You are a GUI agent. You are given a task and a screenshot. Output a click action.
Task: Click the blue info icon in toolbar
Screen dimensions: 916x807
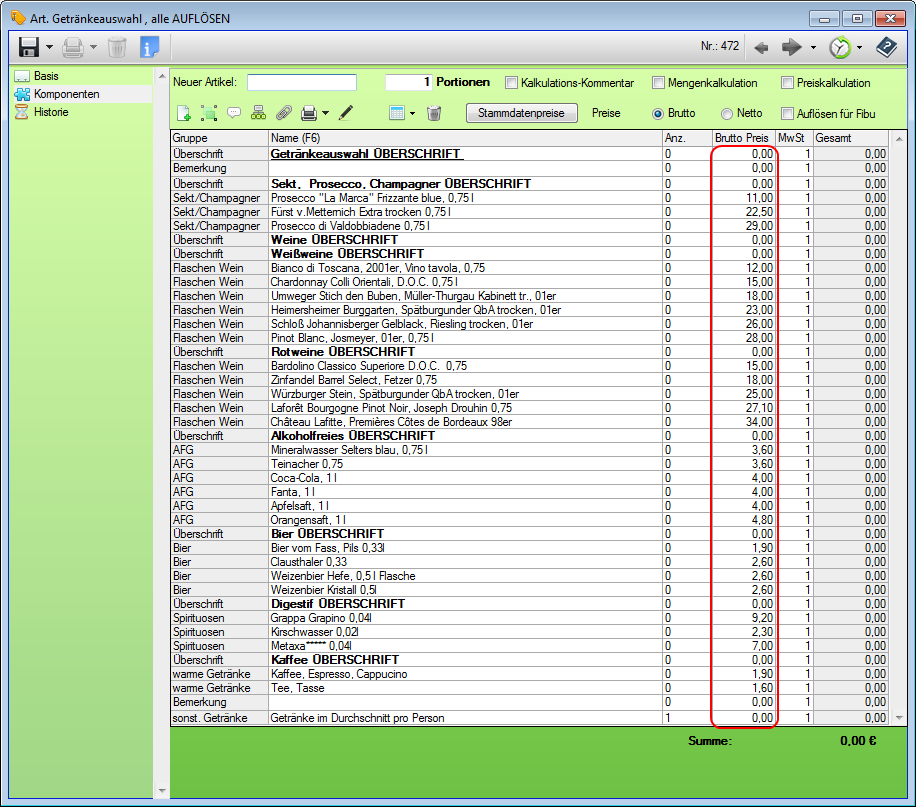coord(149,47)
